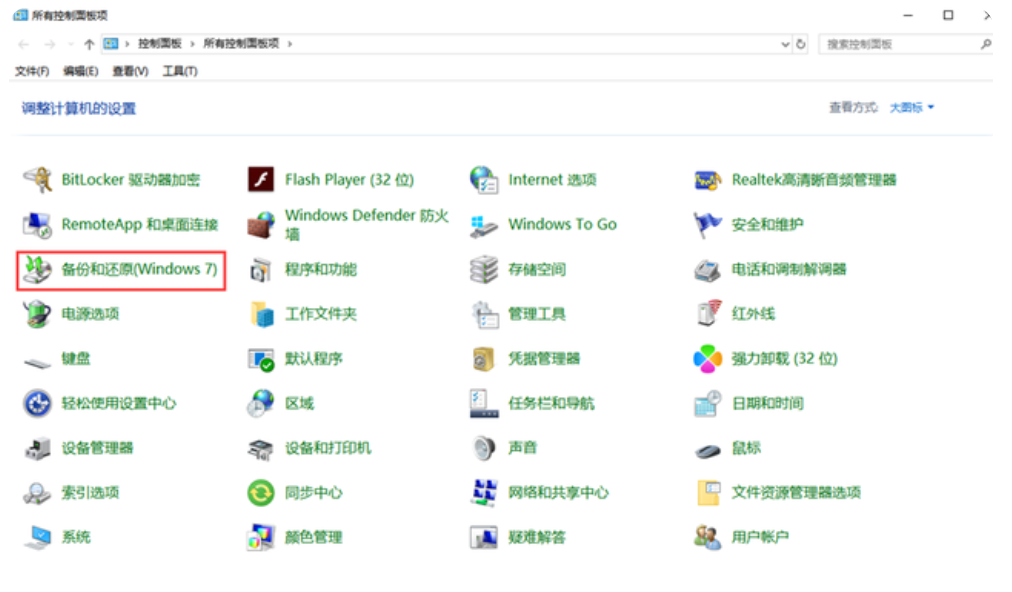The width and height of the screenshot is (1012, 592).
Task: Click the refresh button beside address bar
Action: [x=801, y=45]
